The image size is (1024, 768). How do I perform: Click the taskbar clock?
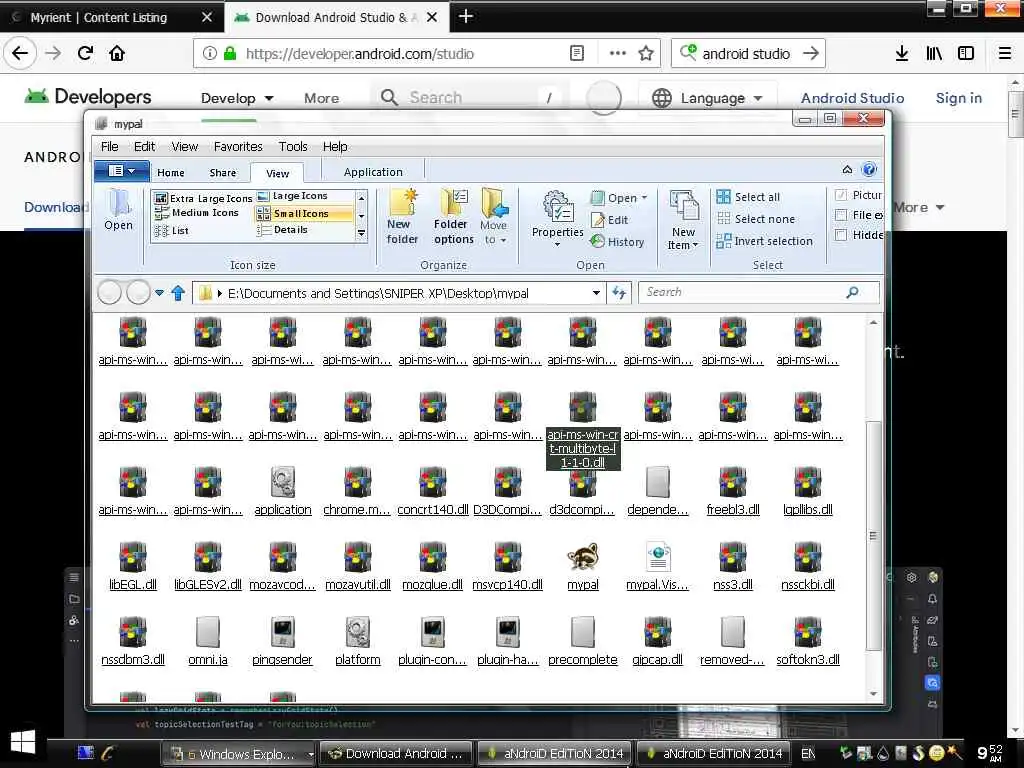(x=989, y=753)
